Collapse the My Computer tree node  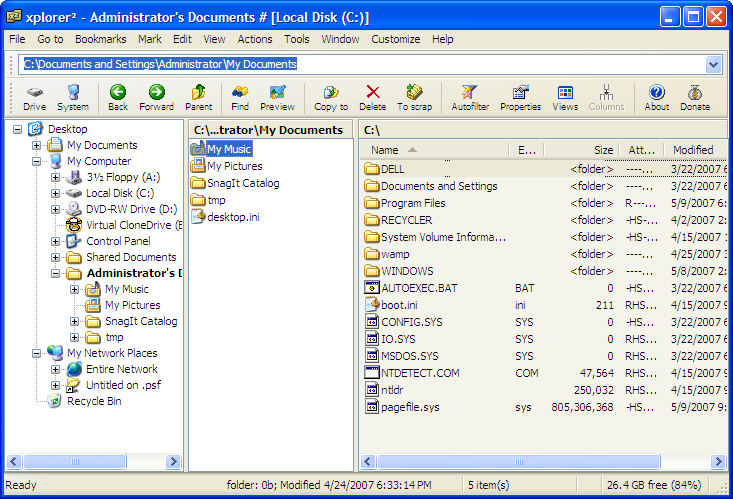[x=37, y=161]
